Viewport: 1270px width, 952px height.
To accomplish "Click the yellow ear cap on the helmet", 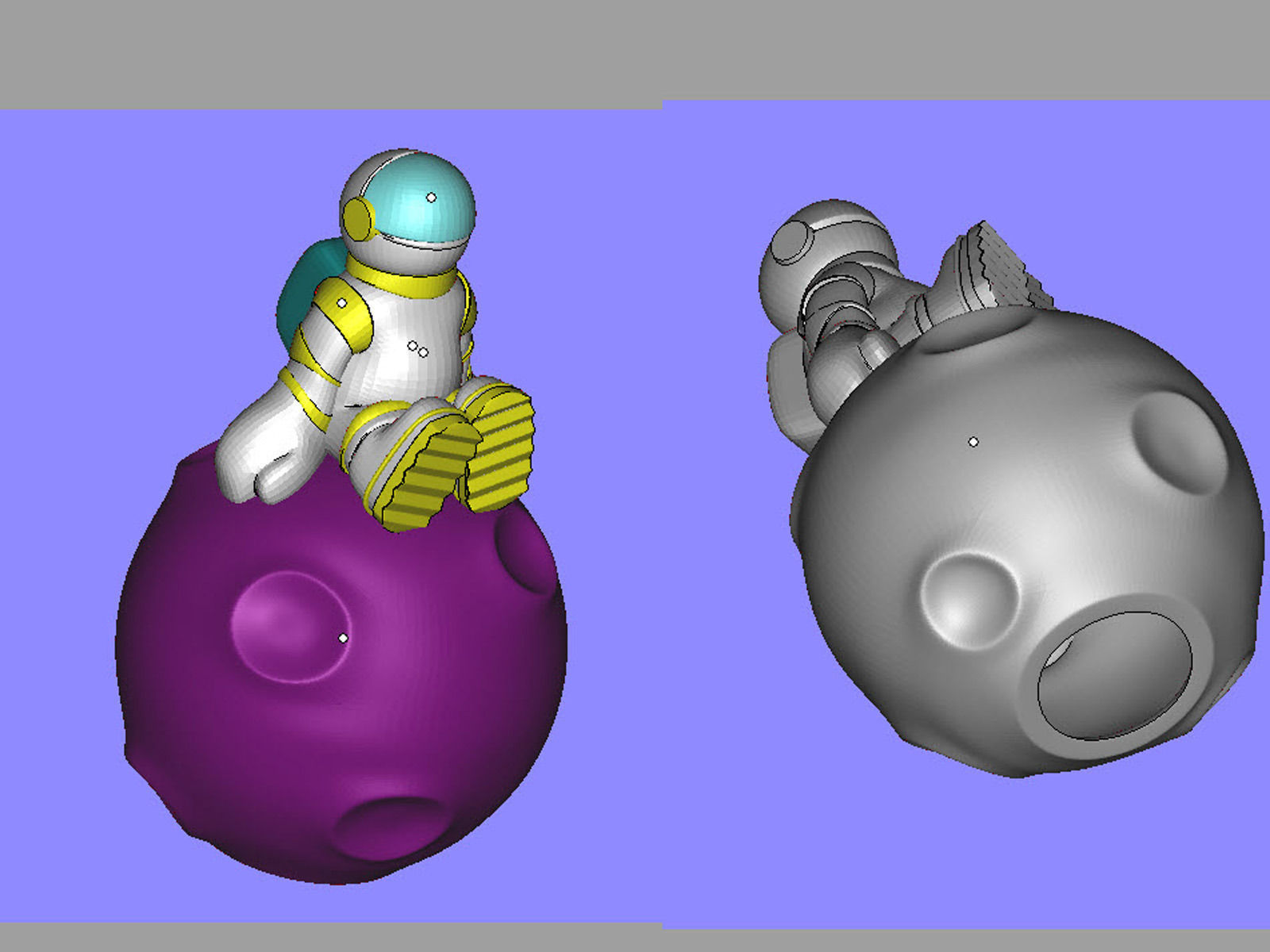I will (358, 218).
